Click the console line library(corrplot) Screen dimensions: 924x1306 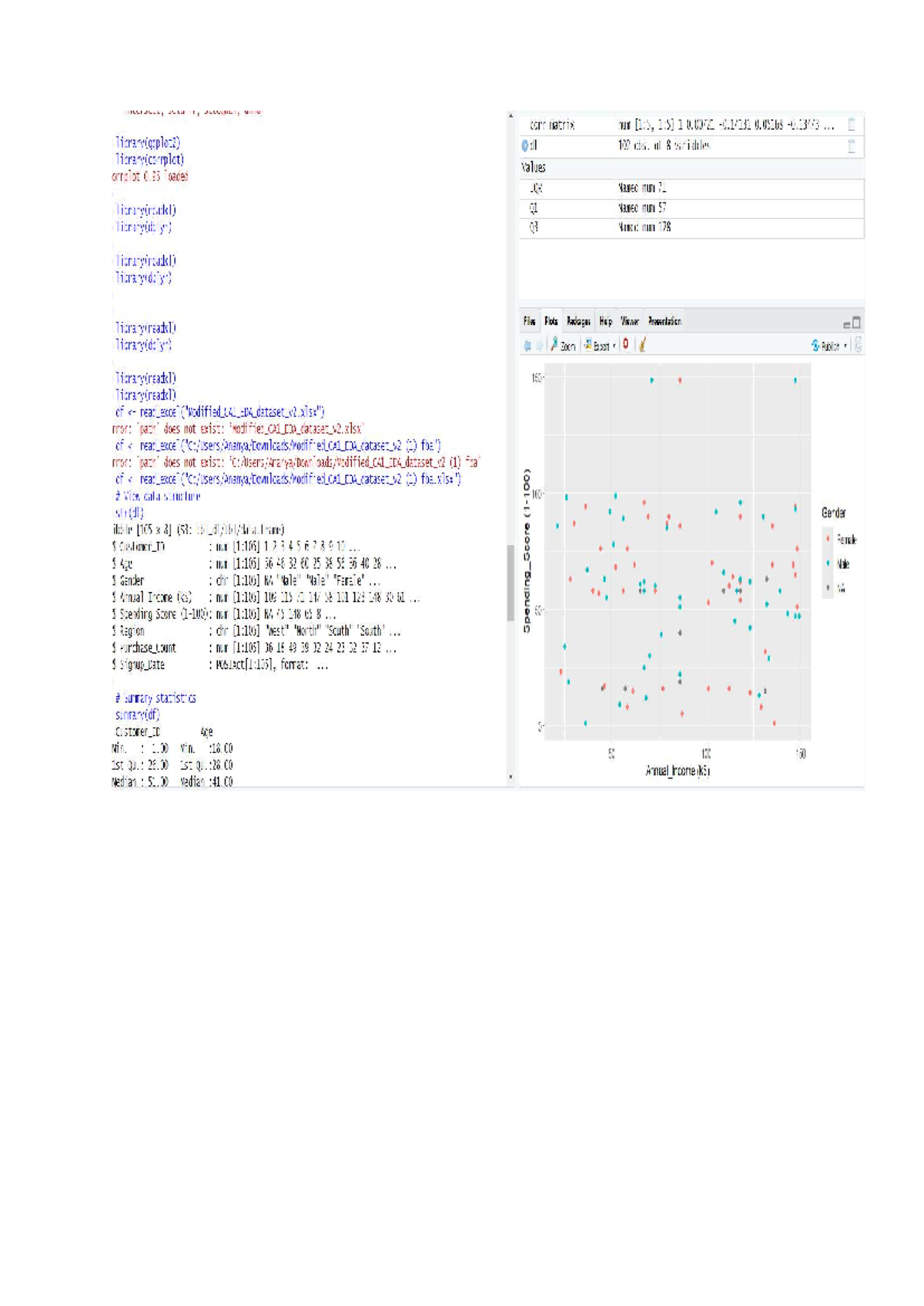149,159
